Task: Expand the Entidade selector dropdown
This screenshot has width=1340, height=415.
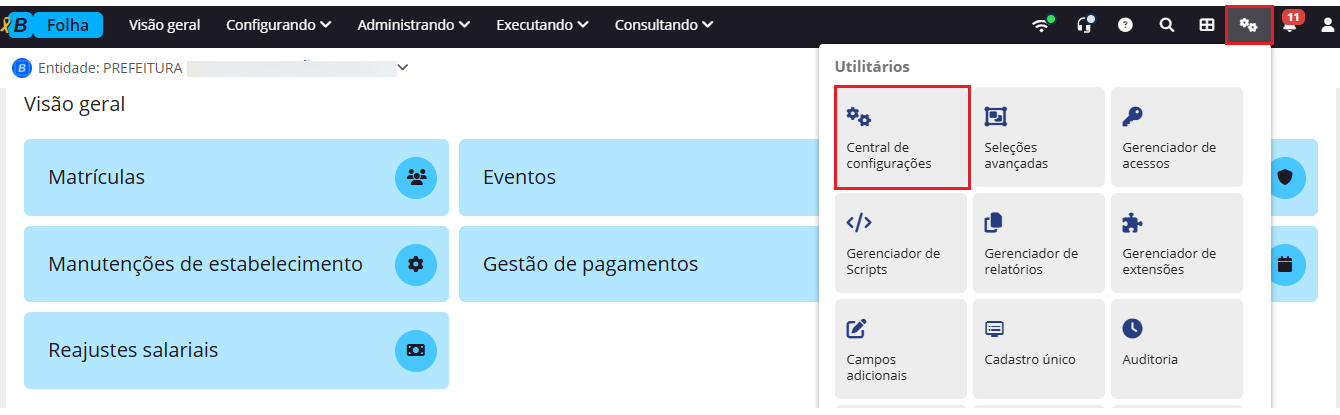Action: (x=403, y=68)
